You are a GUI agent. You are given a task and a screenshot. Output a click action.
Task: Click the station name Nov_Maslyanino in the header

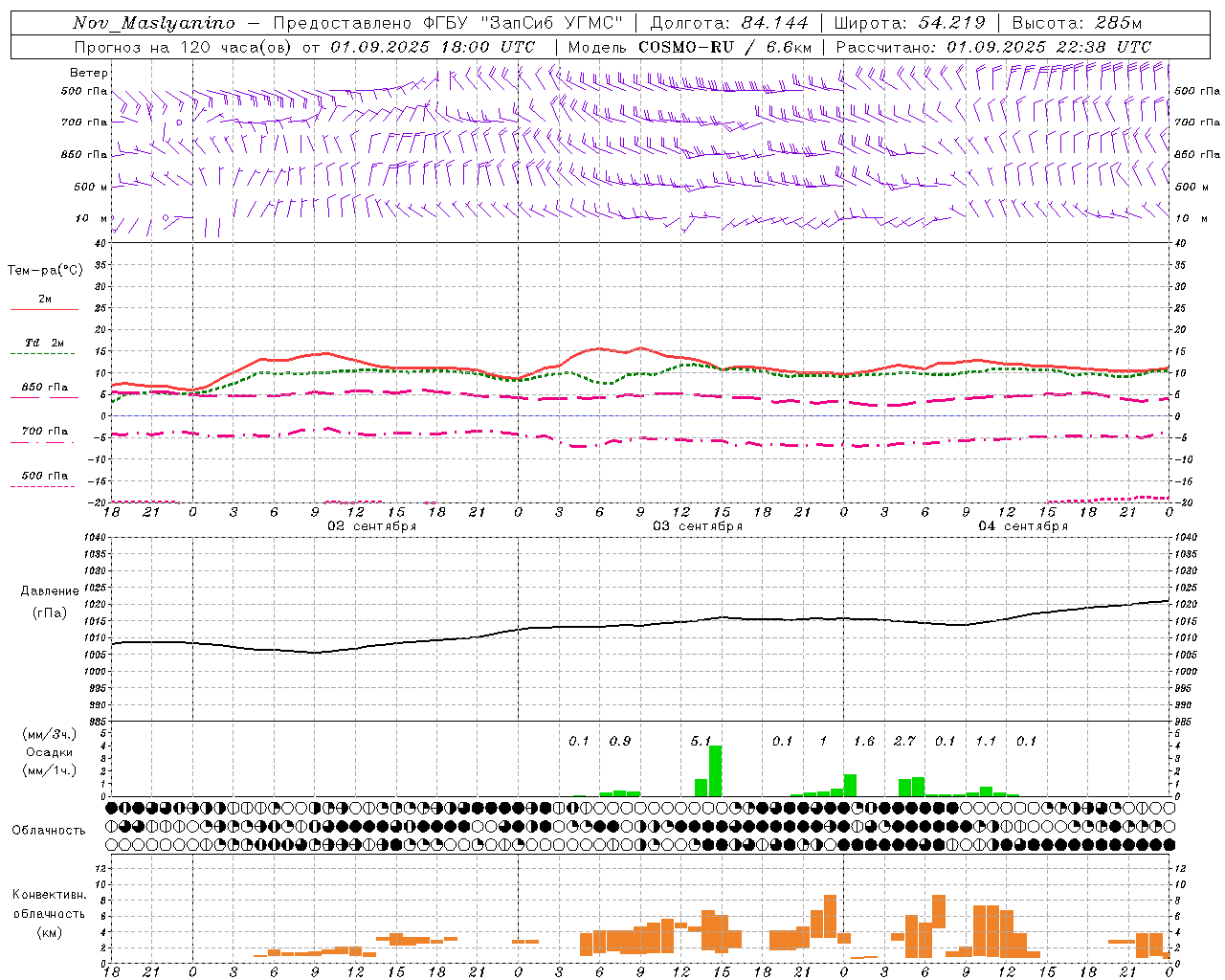[x=154, y=23]
